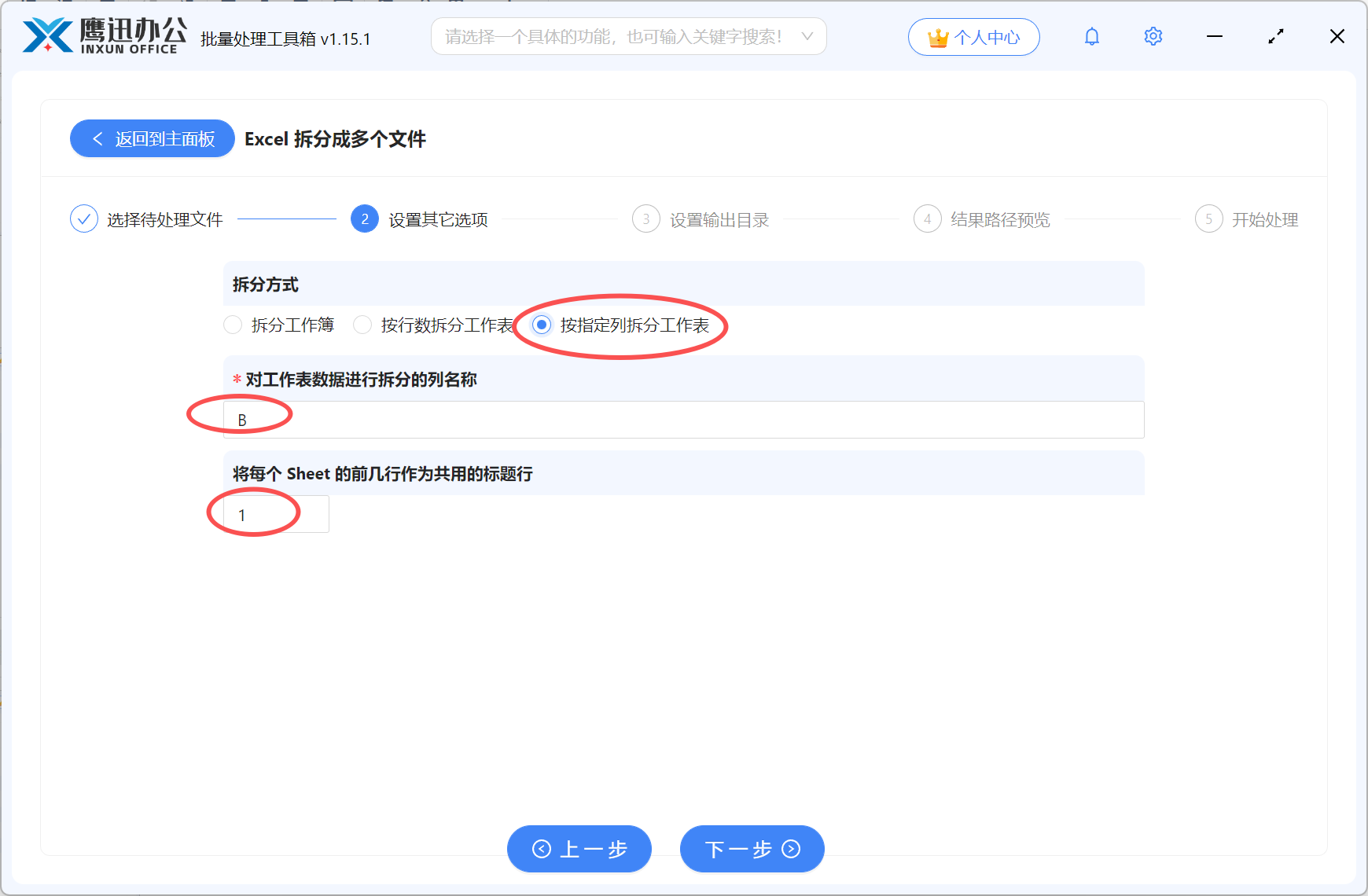Click the 鹰迅办公 logo
Viewport: 1368px width, 896px height.
102,35
